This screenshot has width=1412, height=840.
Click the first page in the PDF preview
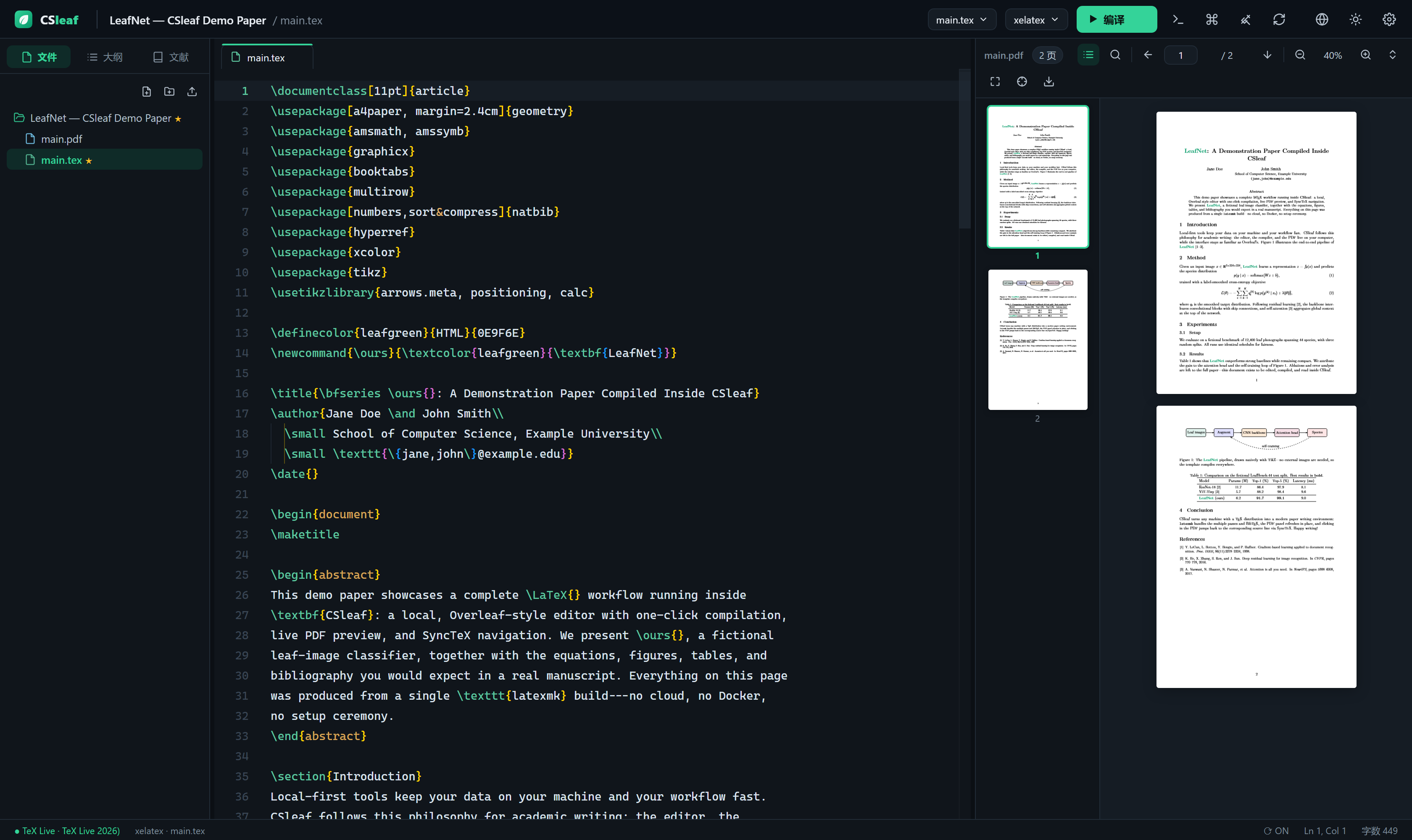[x=1256, y=252]
